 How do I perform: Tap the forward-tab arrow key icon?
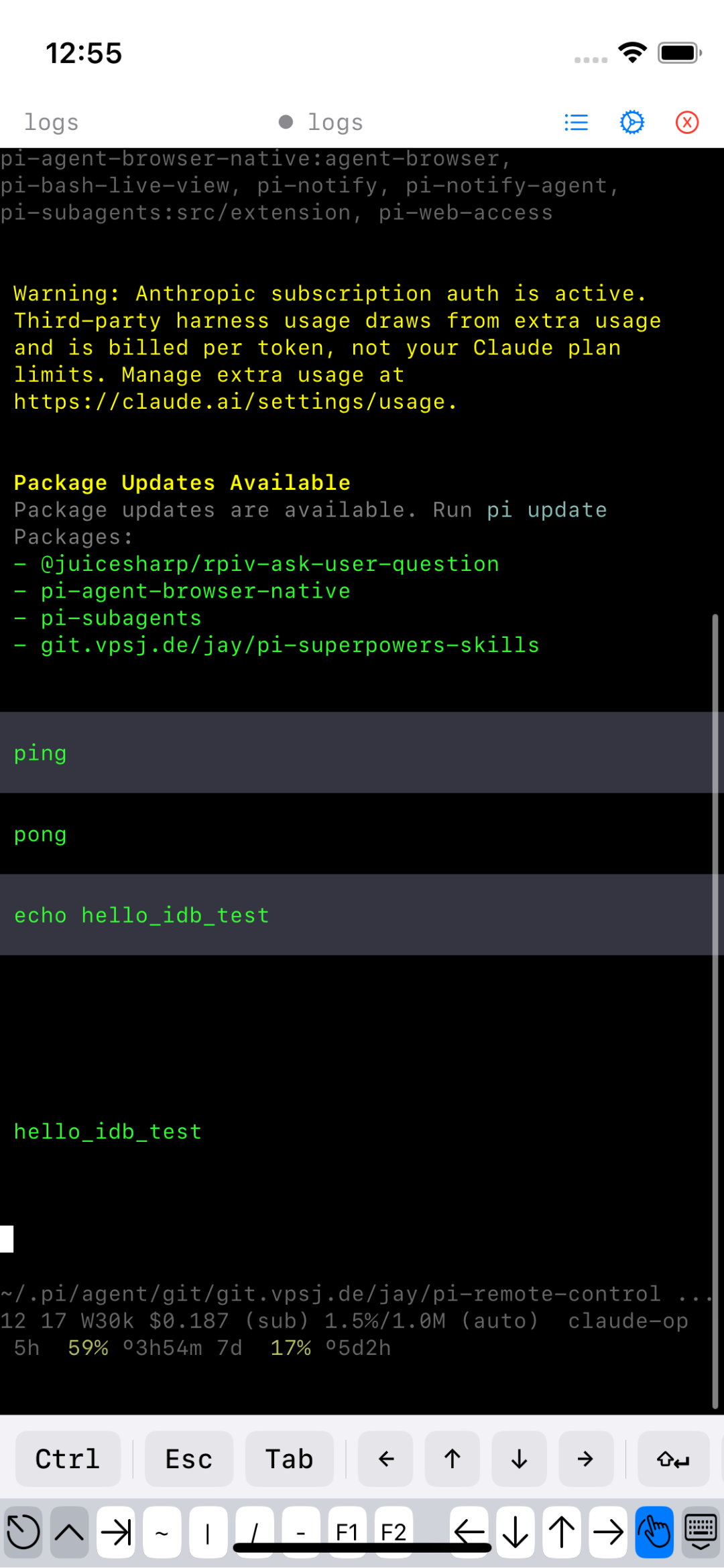pyautogui.click(x=116, y=1532)
